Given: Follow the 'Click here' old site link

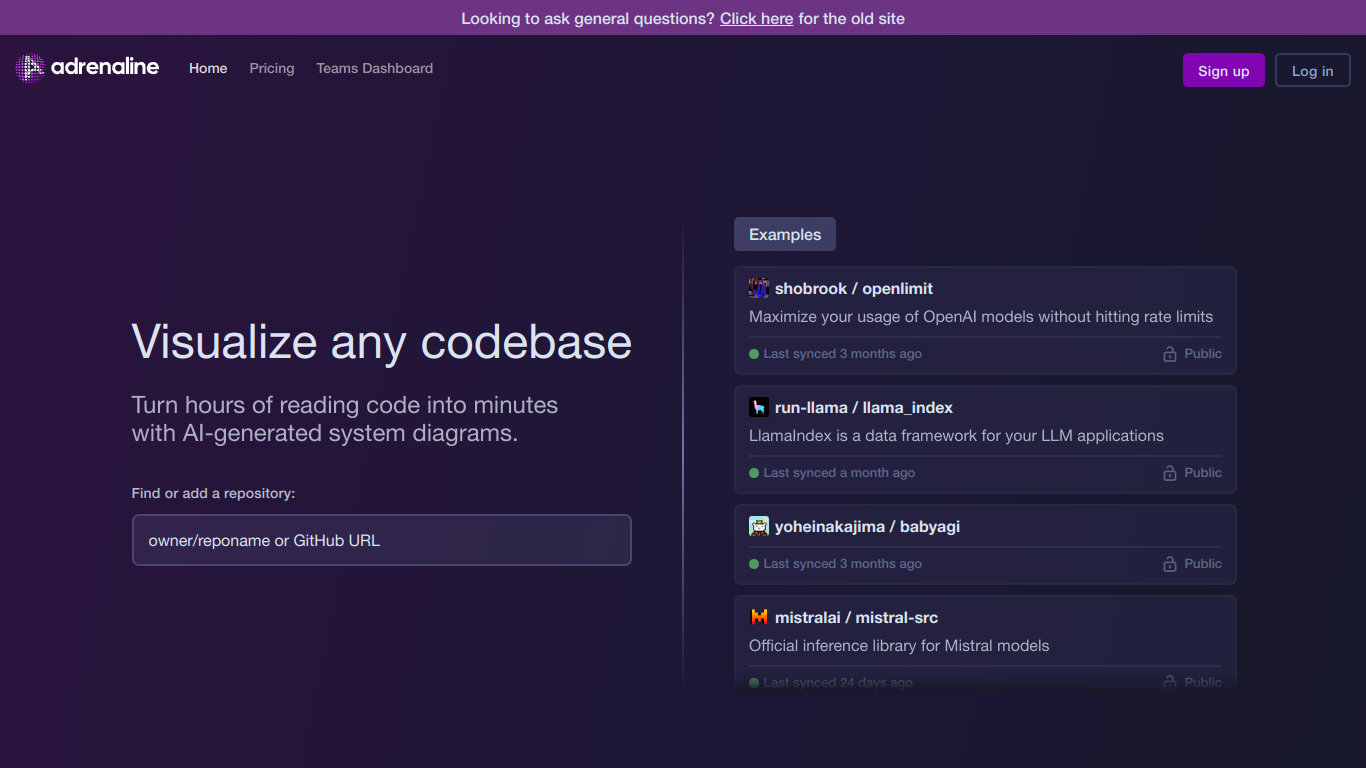Looking at the screenshot, I should [757, 18].
